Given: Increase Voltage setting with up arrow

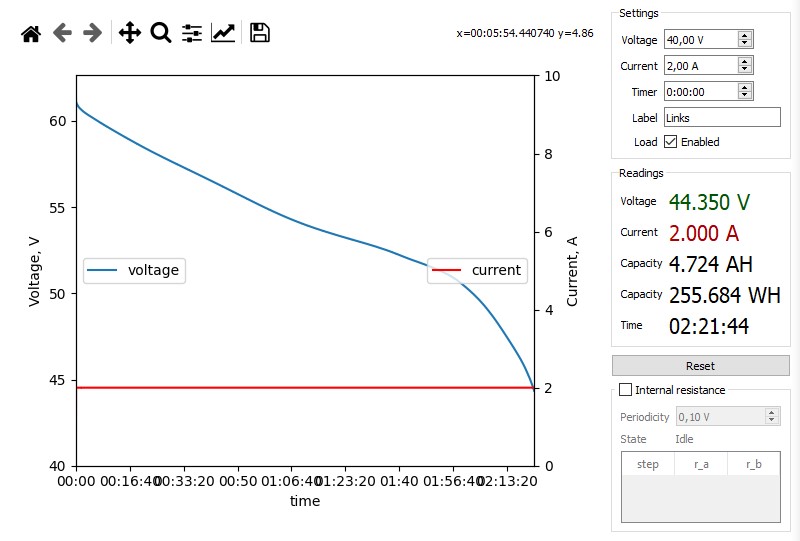Looking at the screenshot, I should click(744, 36).
